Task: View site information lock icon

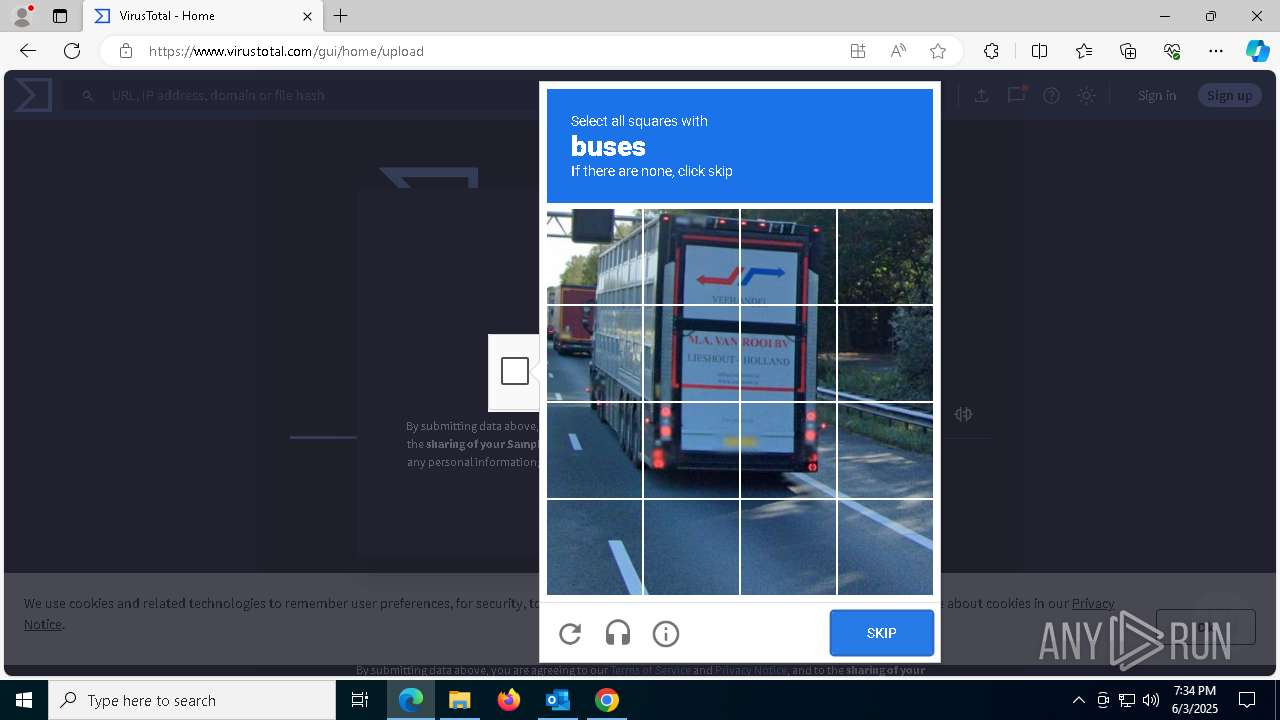Action: pyautogui.click(x=126, y=51)
